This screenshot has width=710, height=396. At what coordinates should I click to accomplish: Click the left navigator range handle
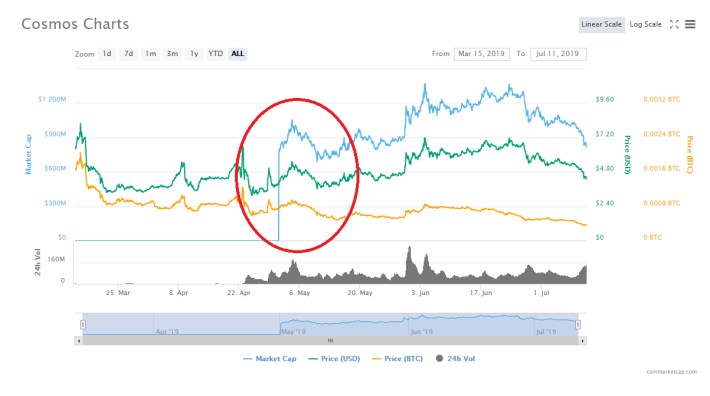point(83,324)
